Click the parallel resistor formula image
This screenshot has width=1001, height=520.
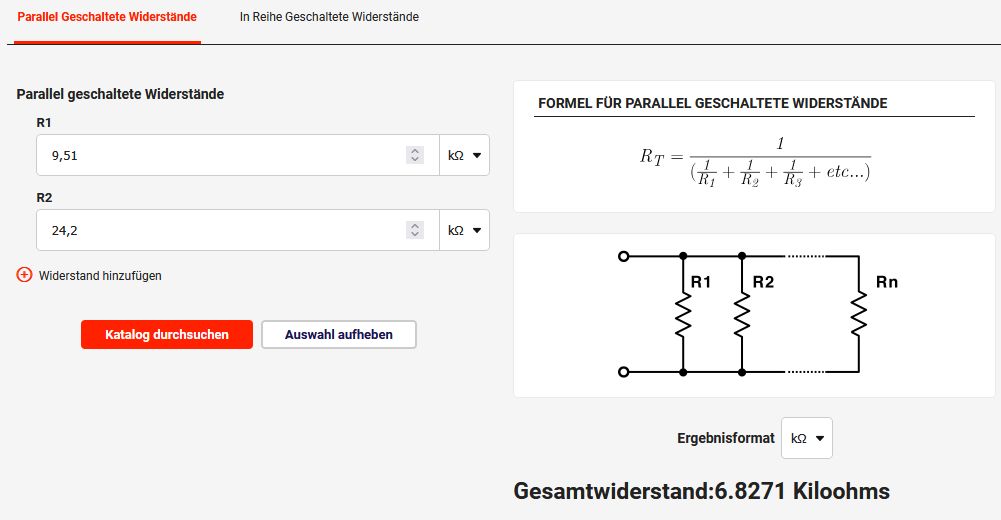pos(755,160)
